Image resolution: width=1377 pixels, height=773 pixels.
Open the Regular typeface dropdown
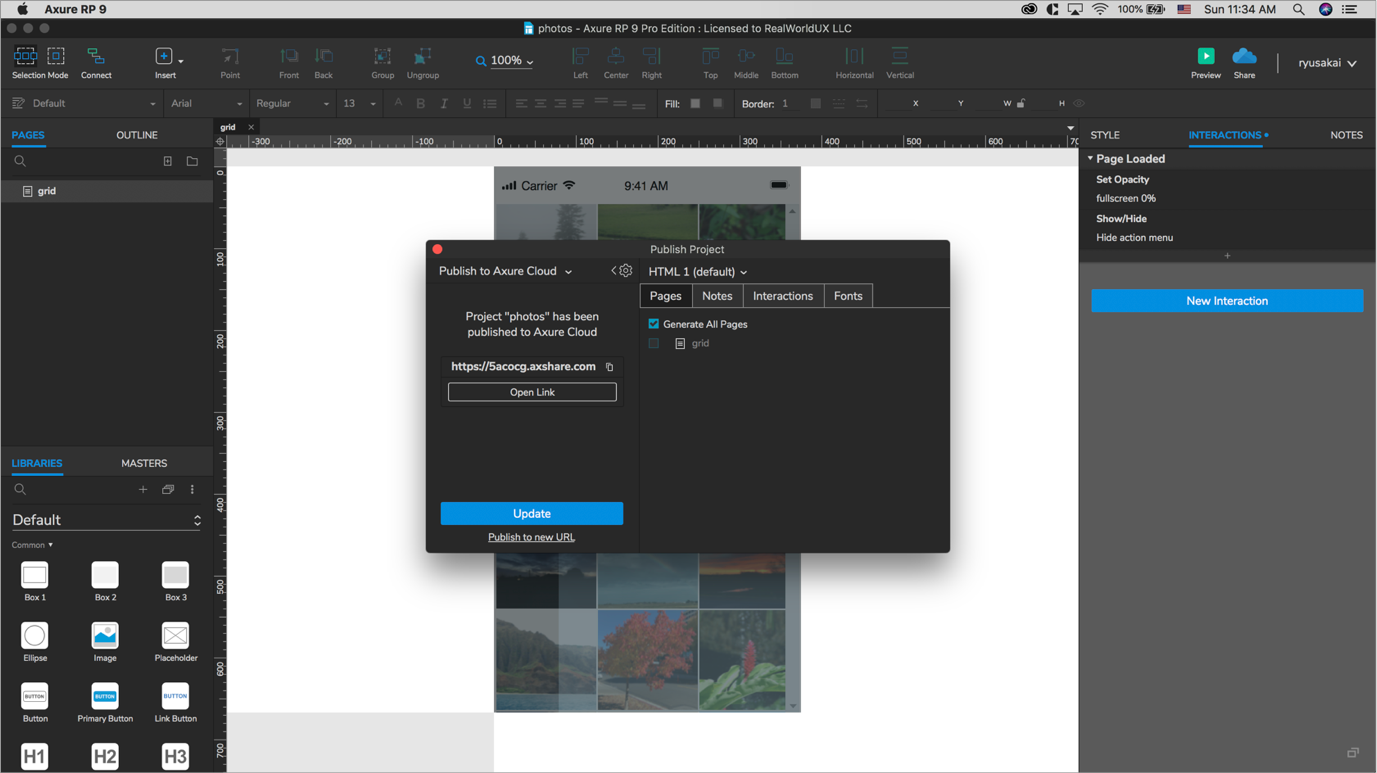tap(292, 104)
